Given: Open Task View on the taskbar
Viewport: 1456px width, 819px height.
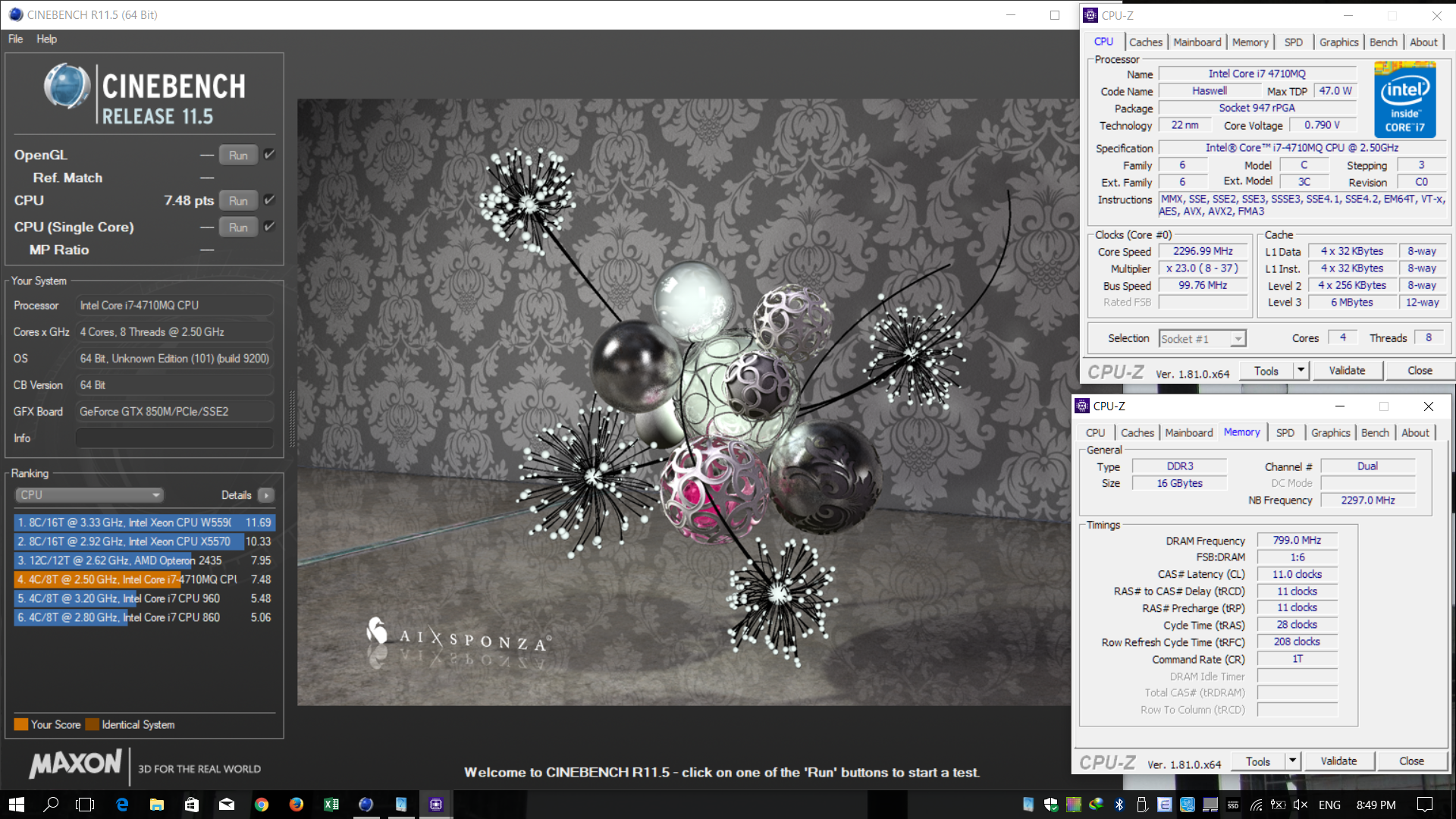Looking at the screenshot, I should tap(86, 805).
